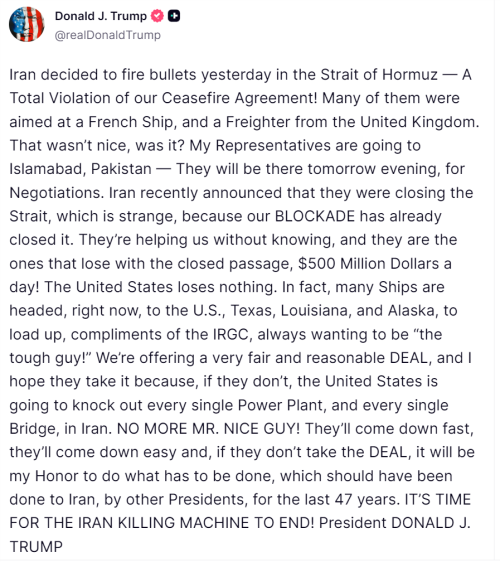Click the "$500 Million Dollars" text
Image resolution: width=500 pixels, height=562 pixels.
(x=368, y=264)
